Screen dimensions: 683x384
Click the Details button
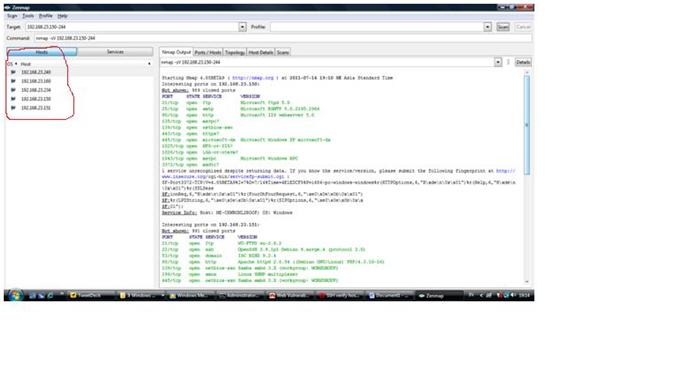pyautogui.click(x=523, y=62)
